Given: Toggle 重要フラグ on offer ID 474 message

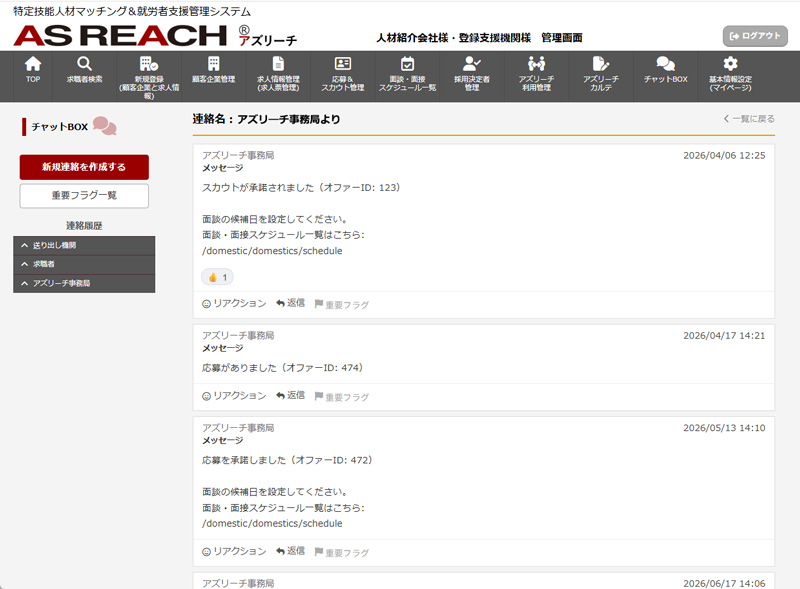Looking at the screenshot, I should coord(341,397).
